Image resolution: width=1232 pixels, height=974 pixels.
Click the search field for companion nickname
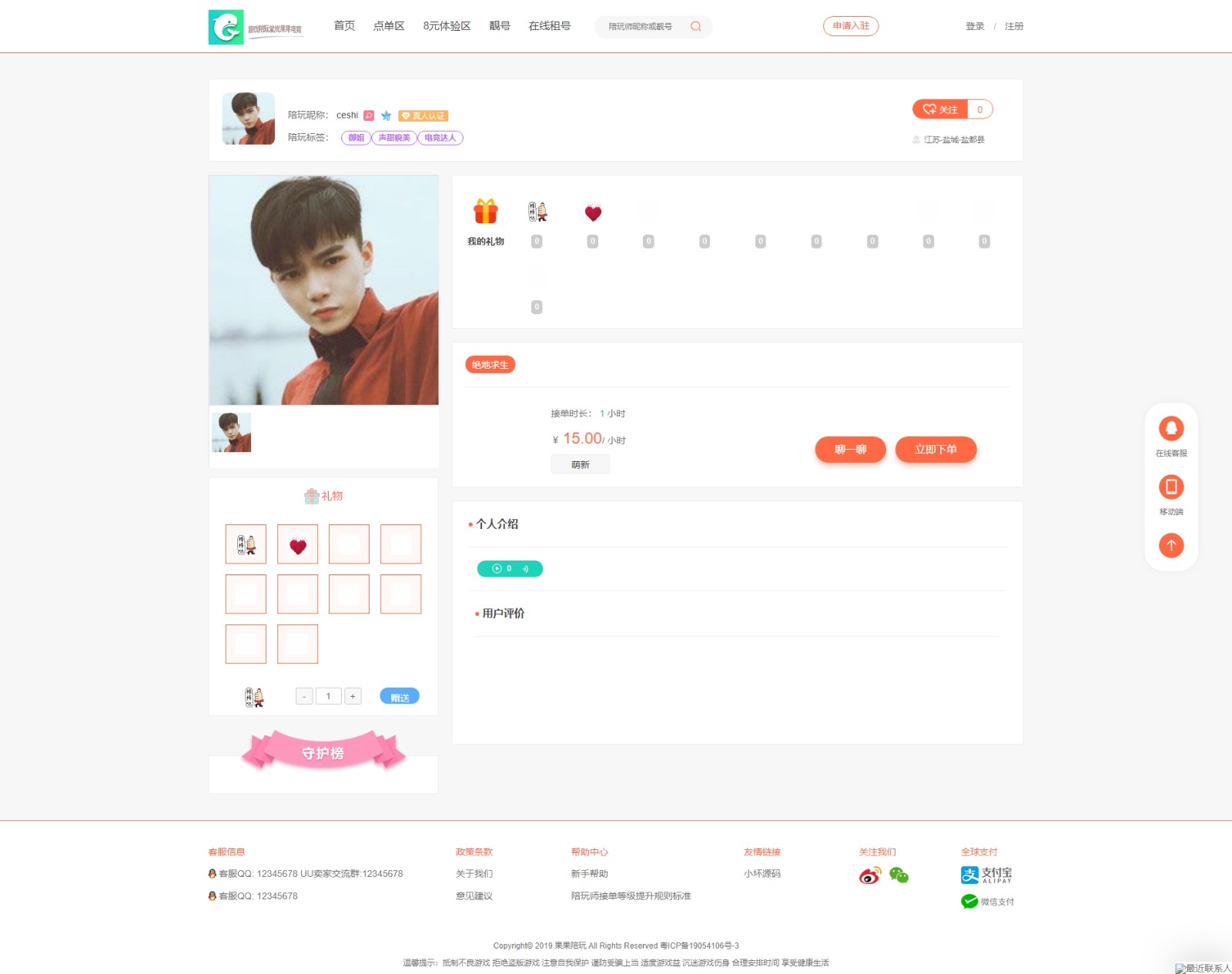[x=645, y=26]
